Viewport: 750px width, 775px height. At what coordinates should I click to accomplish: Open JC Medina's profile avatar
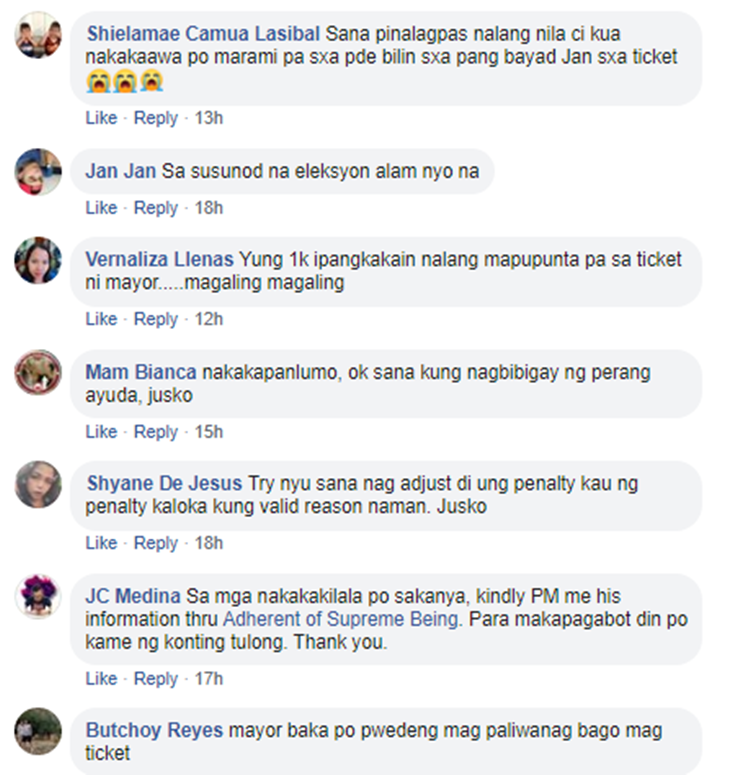pyautogui.click(x=38, y=597)
